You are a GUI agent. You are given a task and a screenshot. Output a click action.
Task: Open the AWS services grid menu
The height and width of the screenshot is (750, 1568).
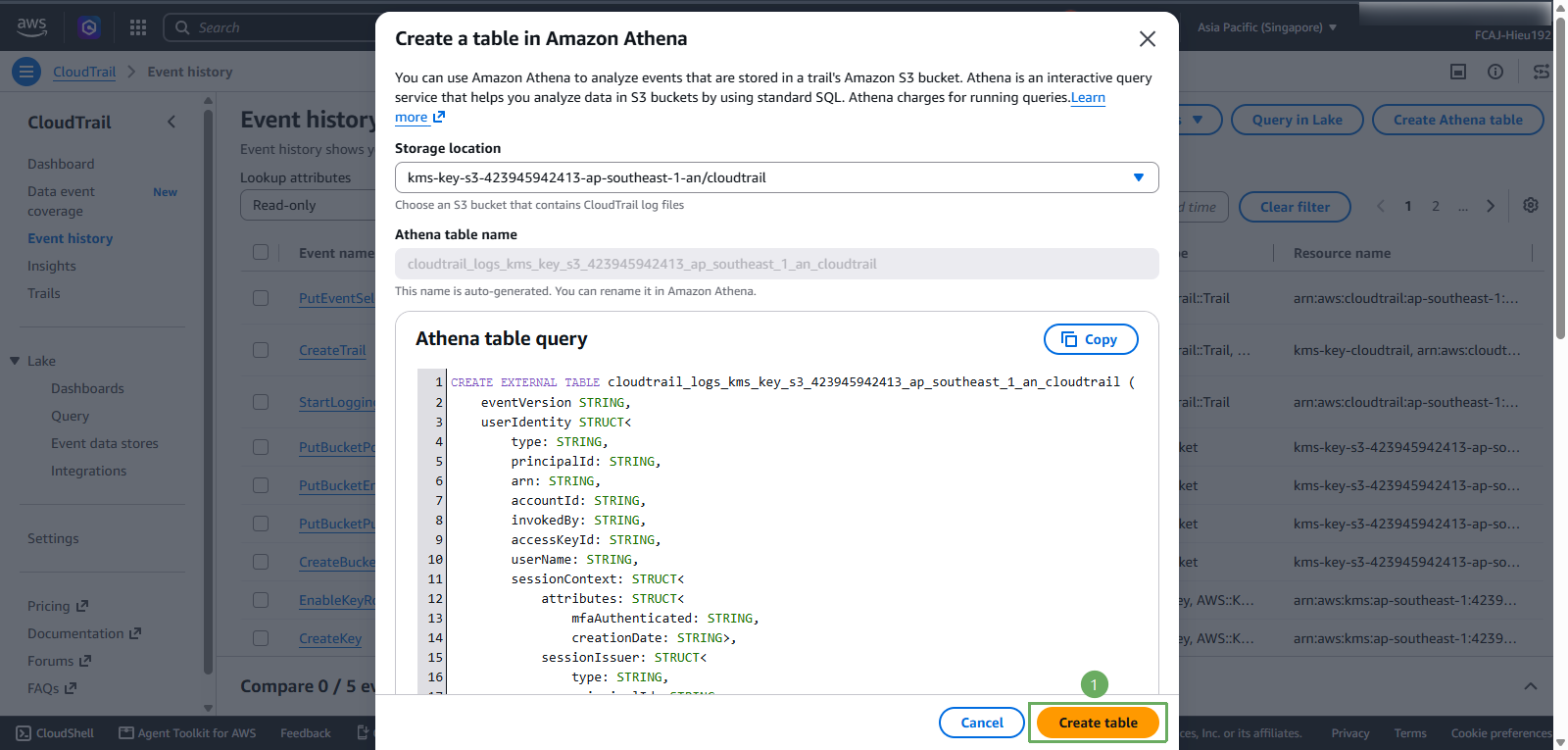(138, 27)
